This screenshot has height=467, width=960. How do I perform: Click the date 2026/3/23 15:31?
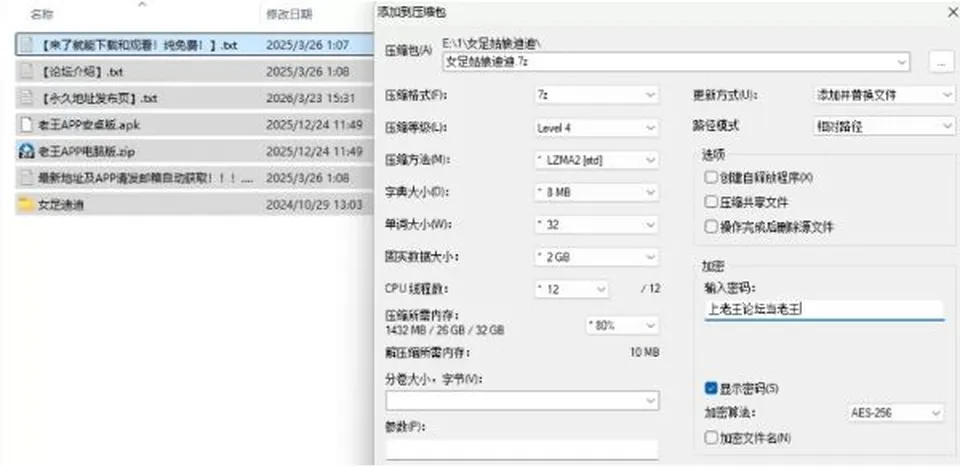click(x=310, y=98)
